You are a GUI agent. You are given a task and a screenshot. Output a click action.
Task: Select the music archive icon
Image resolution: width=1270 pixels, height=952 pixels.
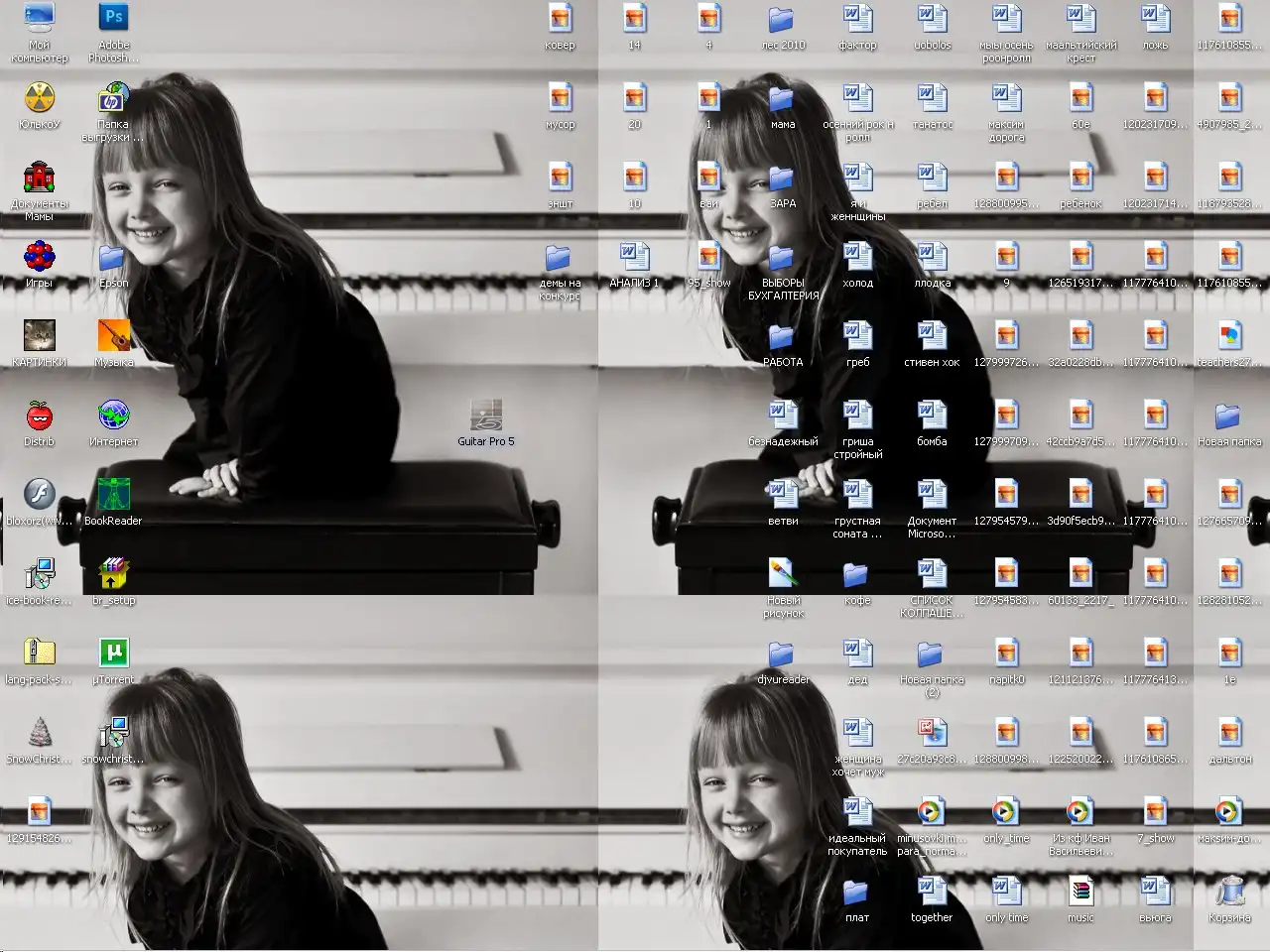point(1081,892)
